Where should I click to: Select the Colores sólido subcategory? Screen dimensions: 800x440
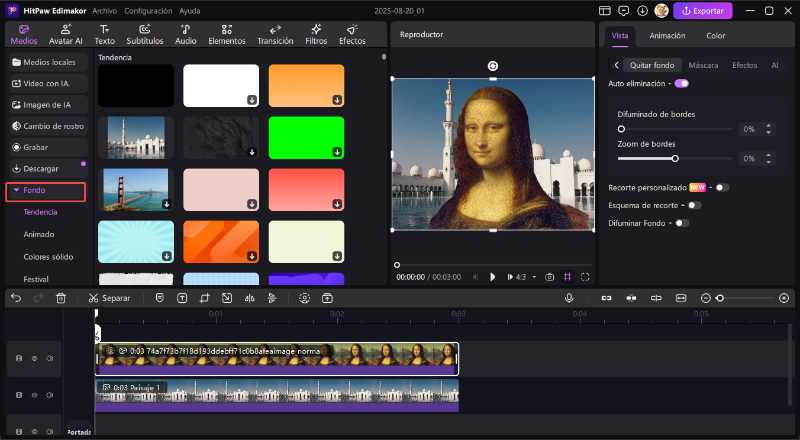(48, 257)
